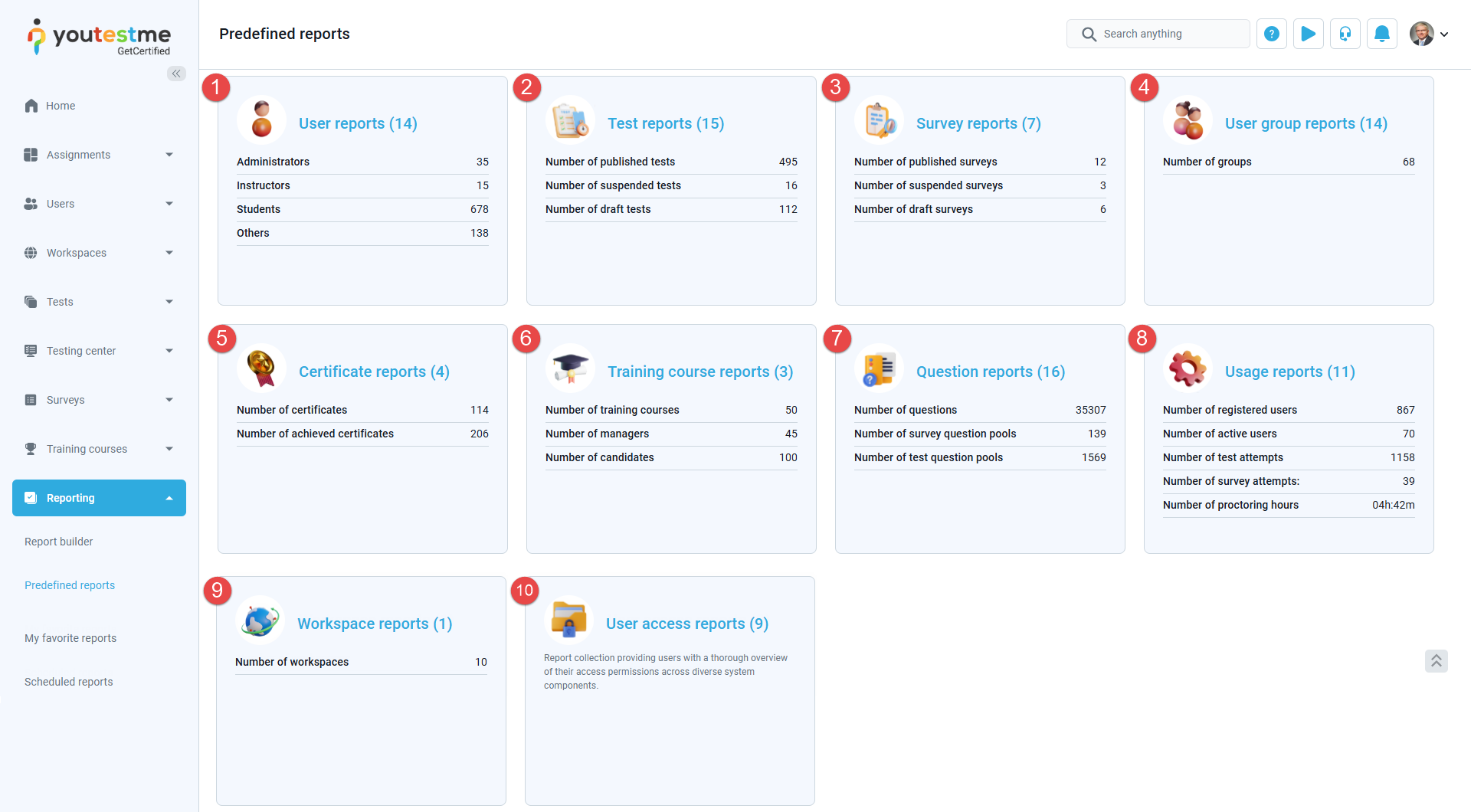The width and height of the screenshot is (1471, 812).
Task: Click the User access folder lock icon
Action: (569, 620)
